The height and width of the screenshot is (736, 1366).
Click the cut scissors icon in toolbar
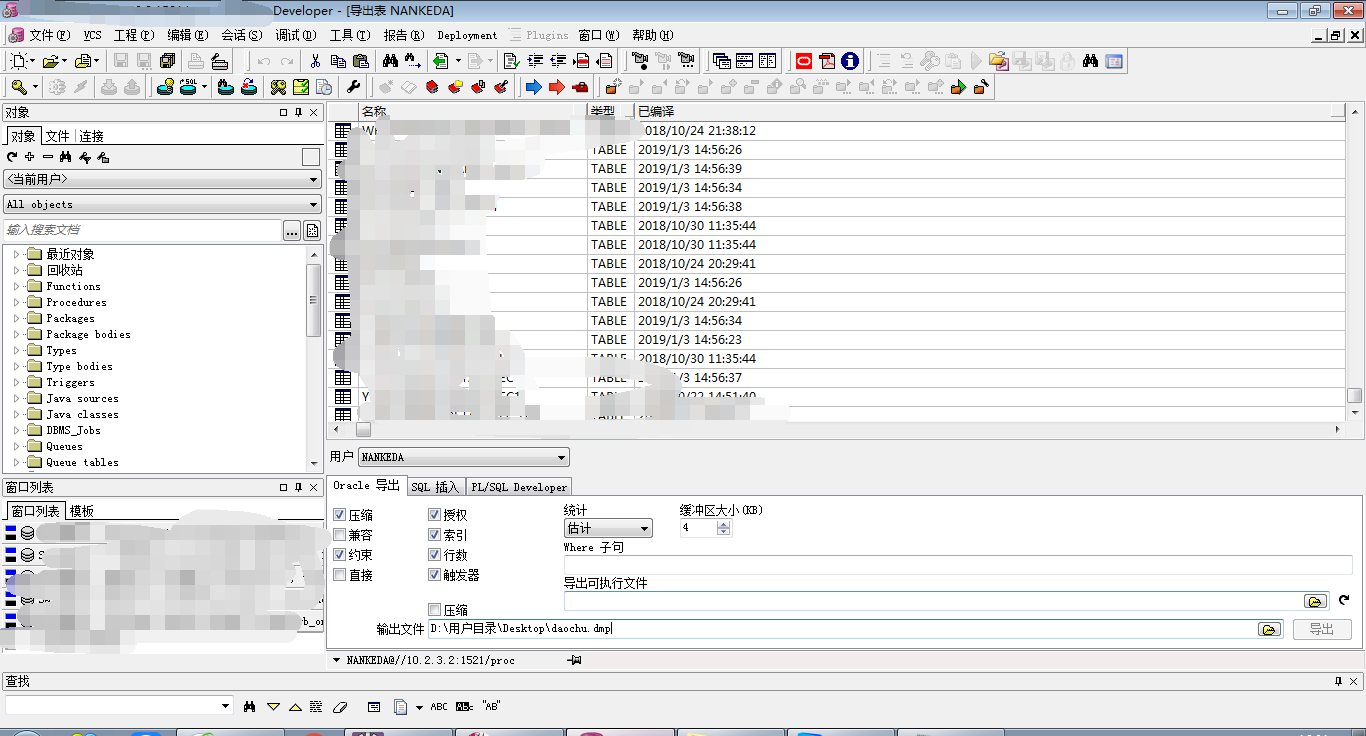(x=315, y=60)
